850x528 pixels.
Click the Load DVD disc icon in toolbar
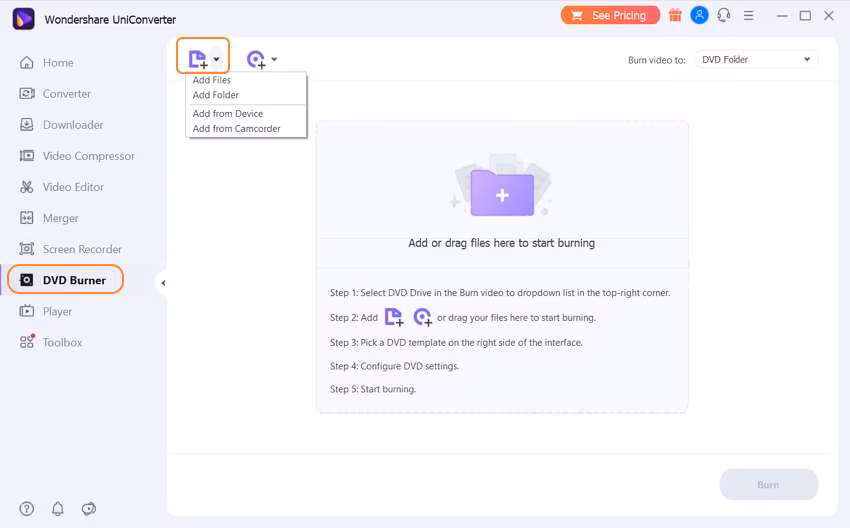(x=256, y=59)
